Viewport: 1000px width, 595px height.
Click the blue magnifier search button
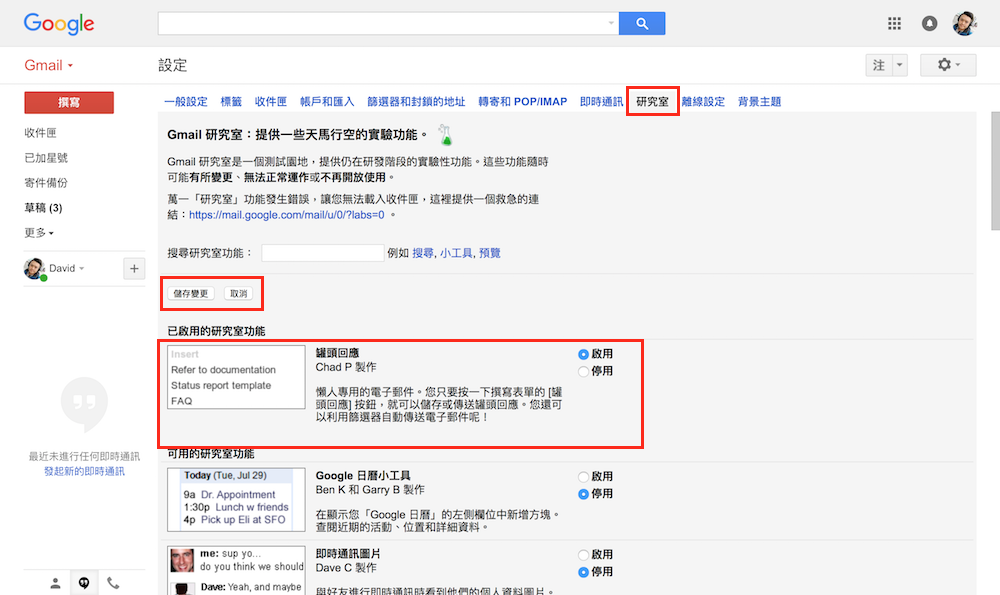tap(642, 23)
